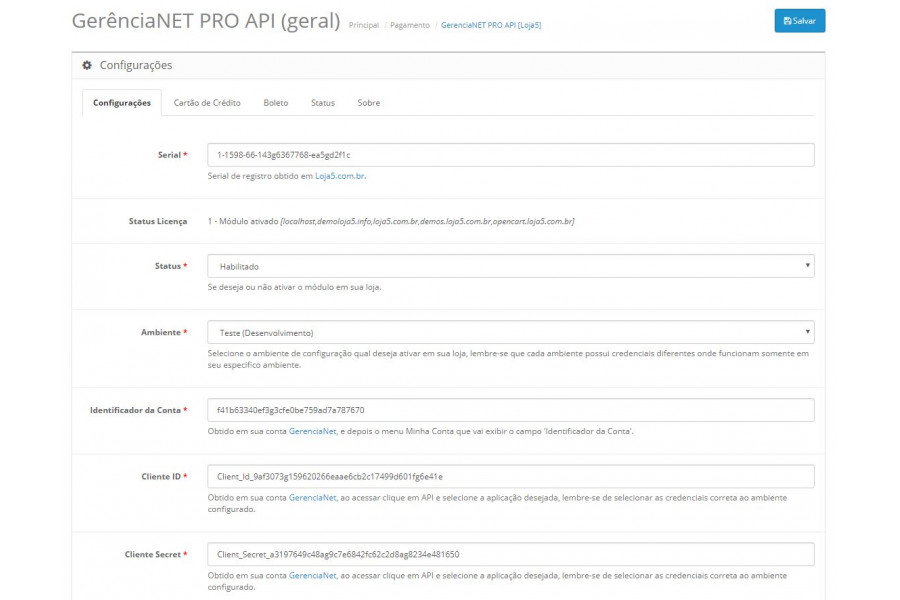Switch to the Cartão de Crédito tab
Viewport: 900px width, 600px height.
pyautogui.click(x=207, y=103)
